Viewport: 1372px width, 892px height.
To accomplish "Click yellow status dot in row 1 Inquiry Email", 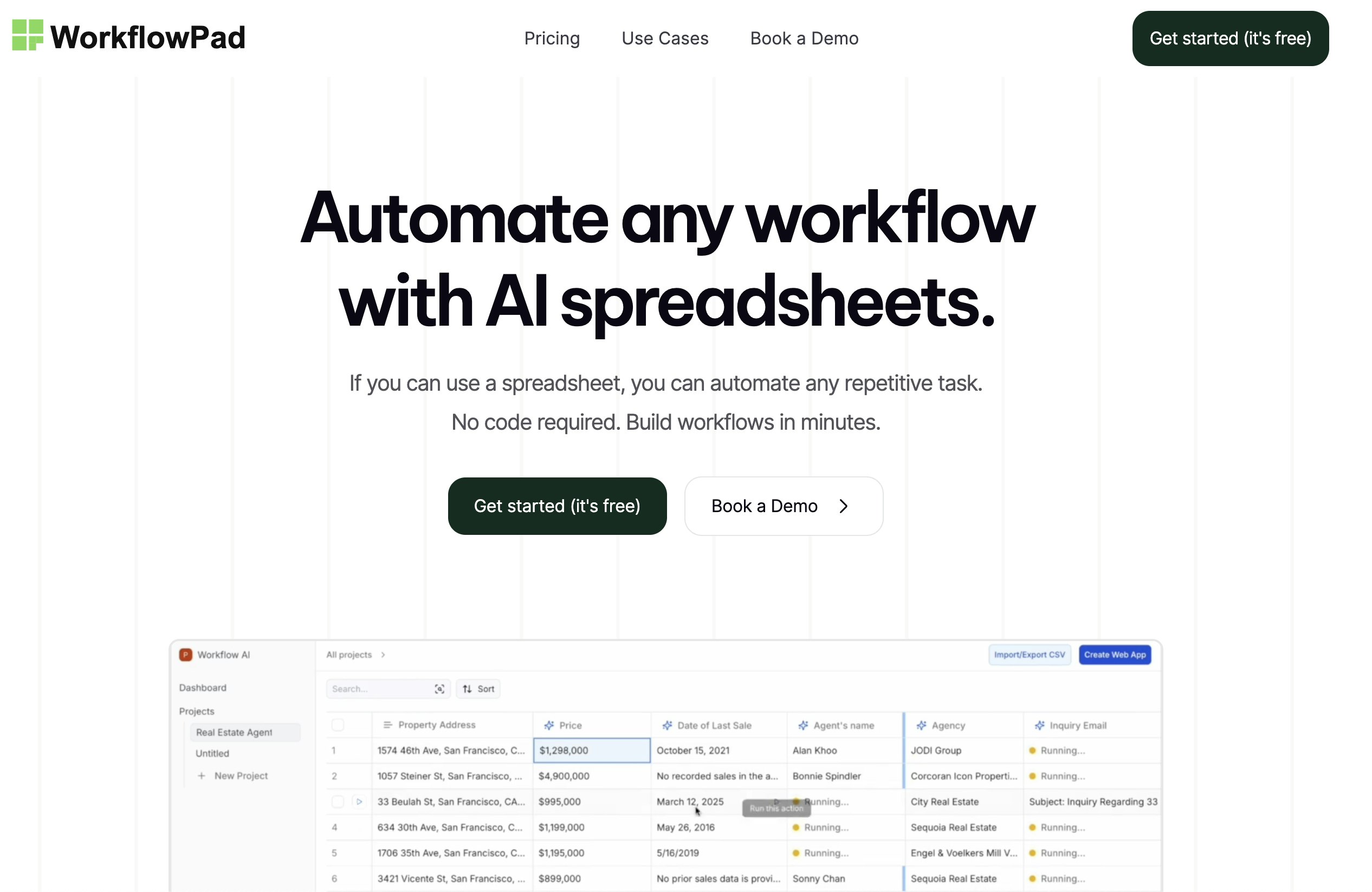I will click(1032, 750).
